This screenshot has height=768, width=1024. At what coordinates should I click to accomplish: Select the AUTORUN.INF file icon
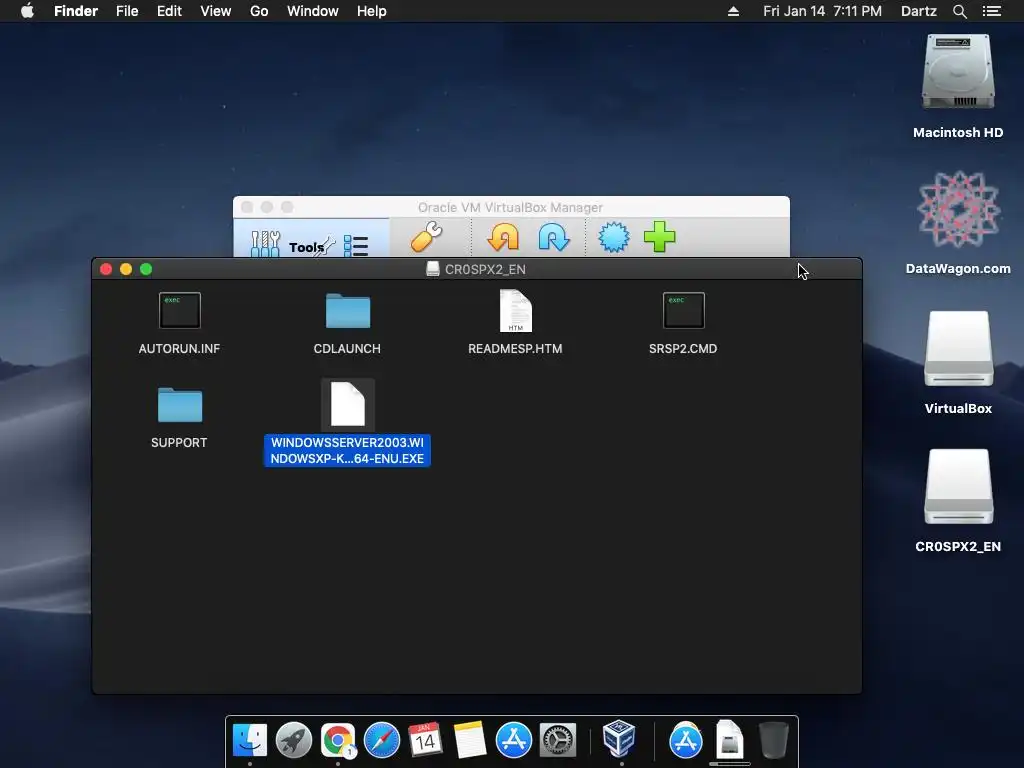(180, 310)
